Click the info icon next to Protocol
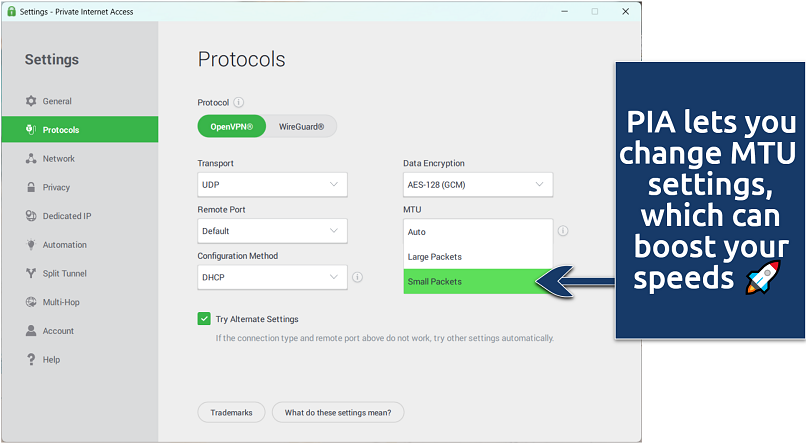This screenshot has width=806, height=444. pos(239,102)
